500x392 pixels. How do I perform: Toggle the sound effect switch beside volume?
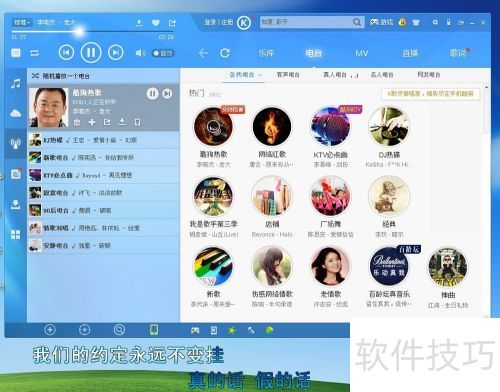(163, 53)
